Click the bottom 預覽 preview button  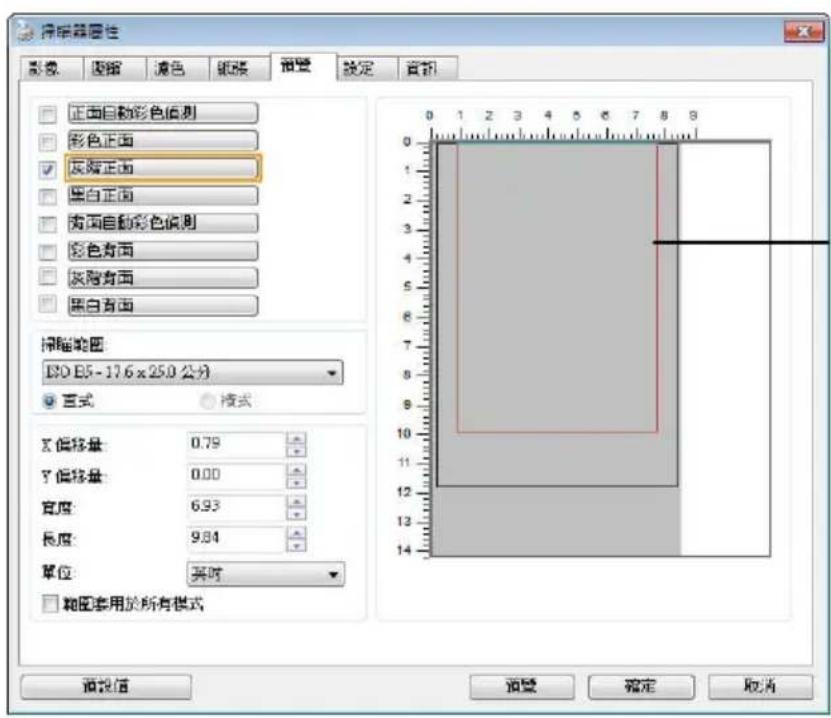522,687
